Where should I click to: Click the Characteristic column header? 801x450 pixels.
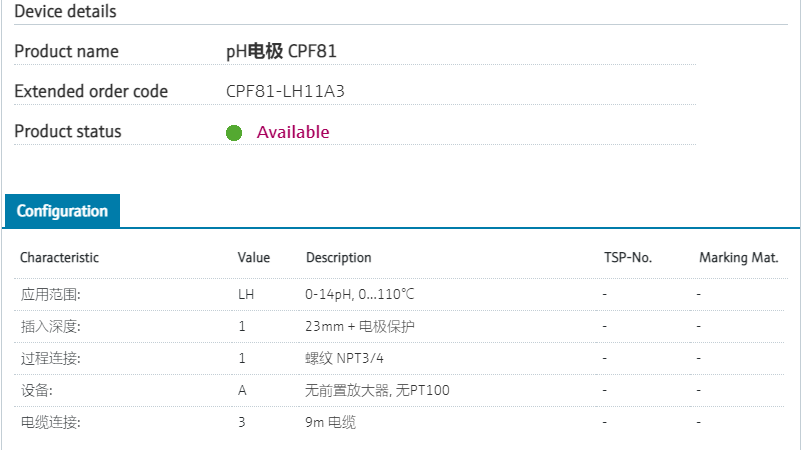59,258
